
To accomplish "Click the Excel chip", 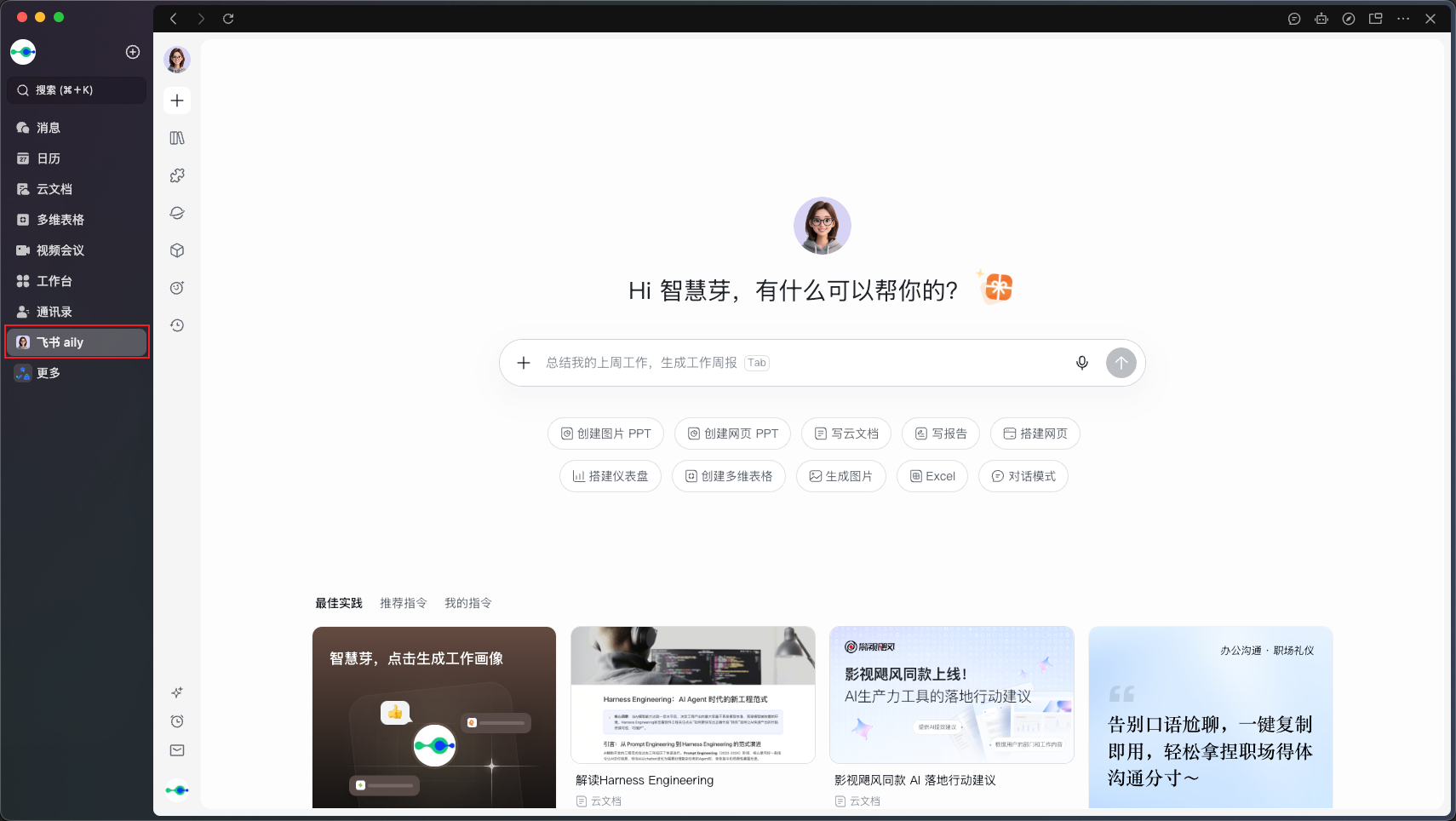I will click(x=932, y=476).
